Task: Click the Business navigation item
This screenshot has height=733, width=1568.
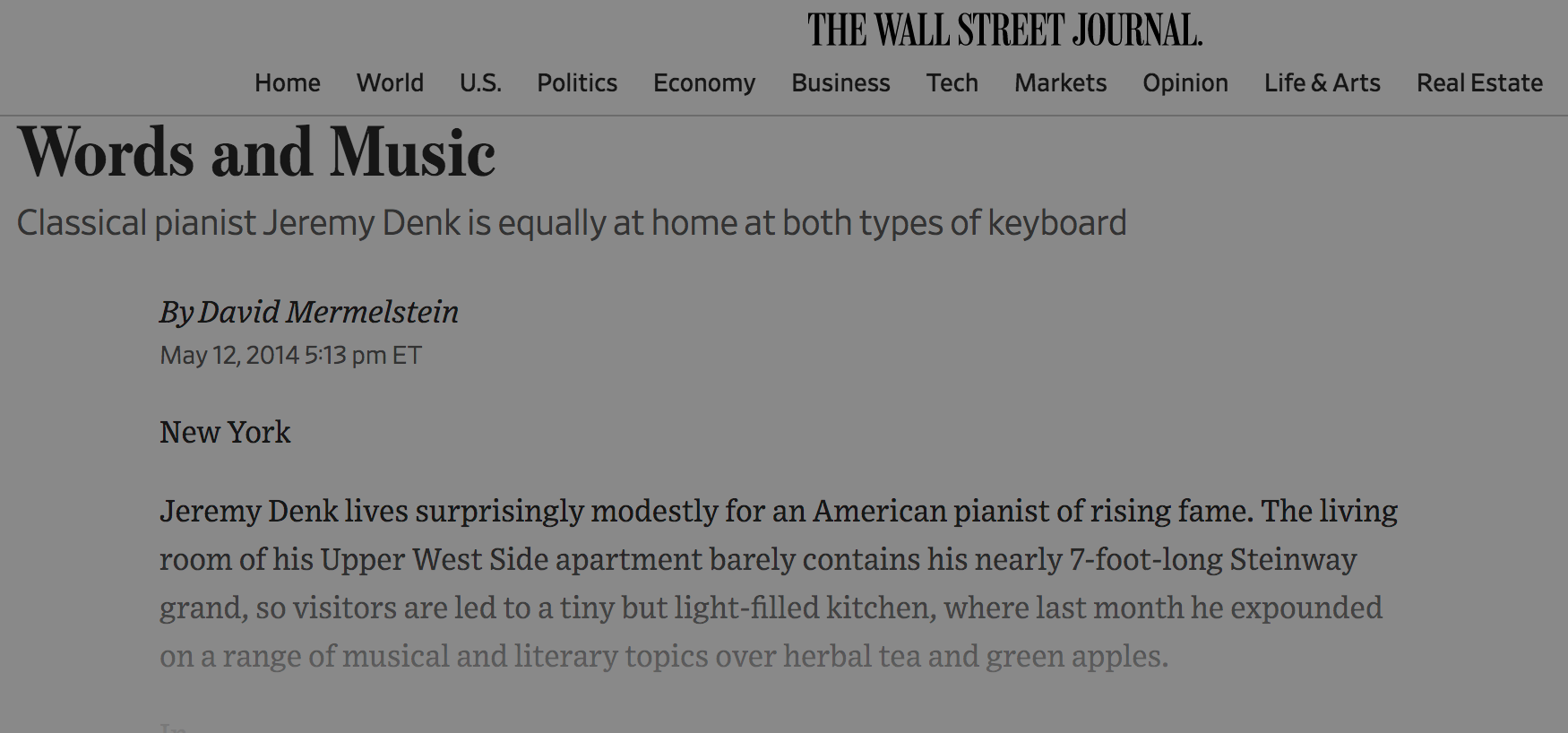Action: 840,83
